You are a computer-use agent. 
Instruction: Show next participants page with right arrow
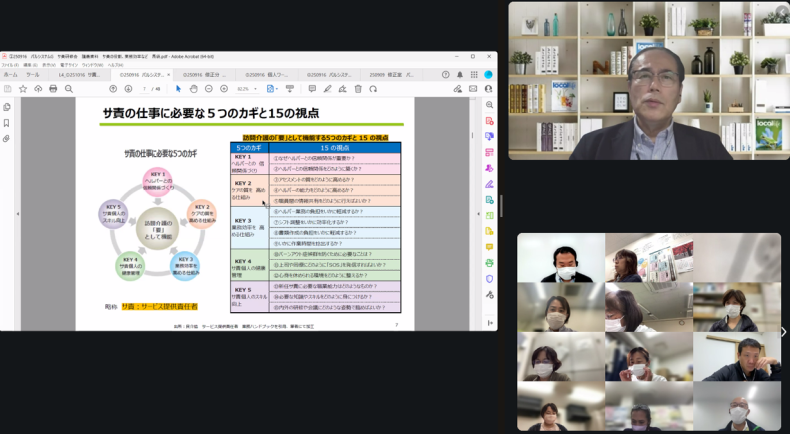[783, 332]
